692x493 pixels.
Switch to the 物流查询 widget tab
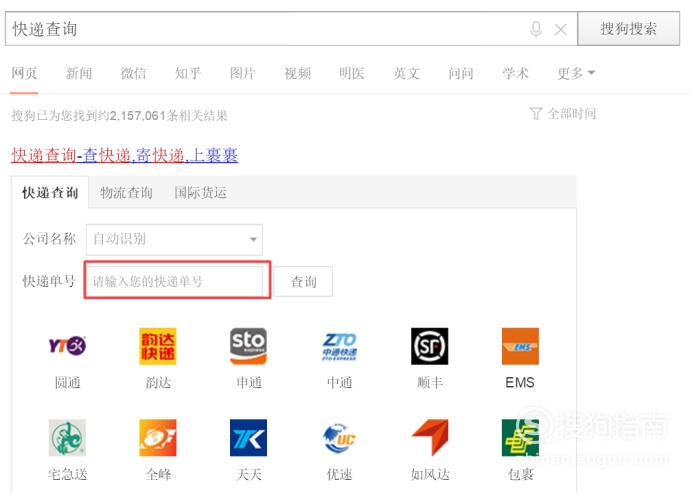(126, 192)
